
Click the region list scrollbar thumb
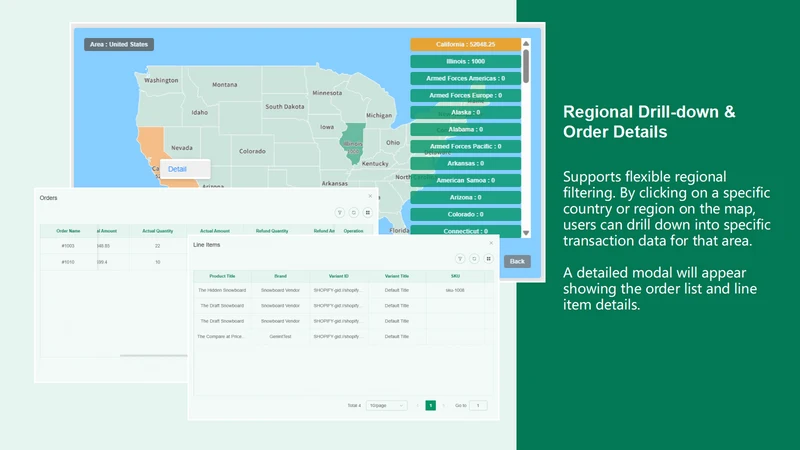tap(526, 66)
